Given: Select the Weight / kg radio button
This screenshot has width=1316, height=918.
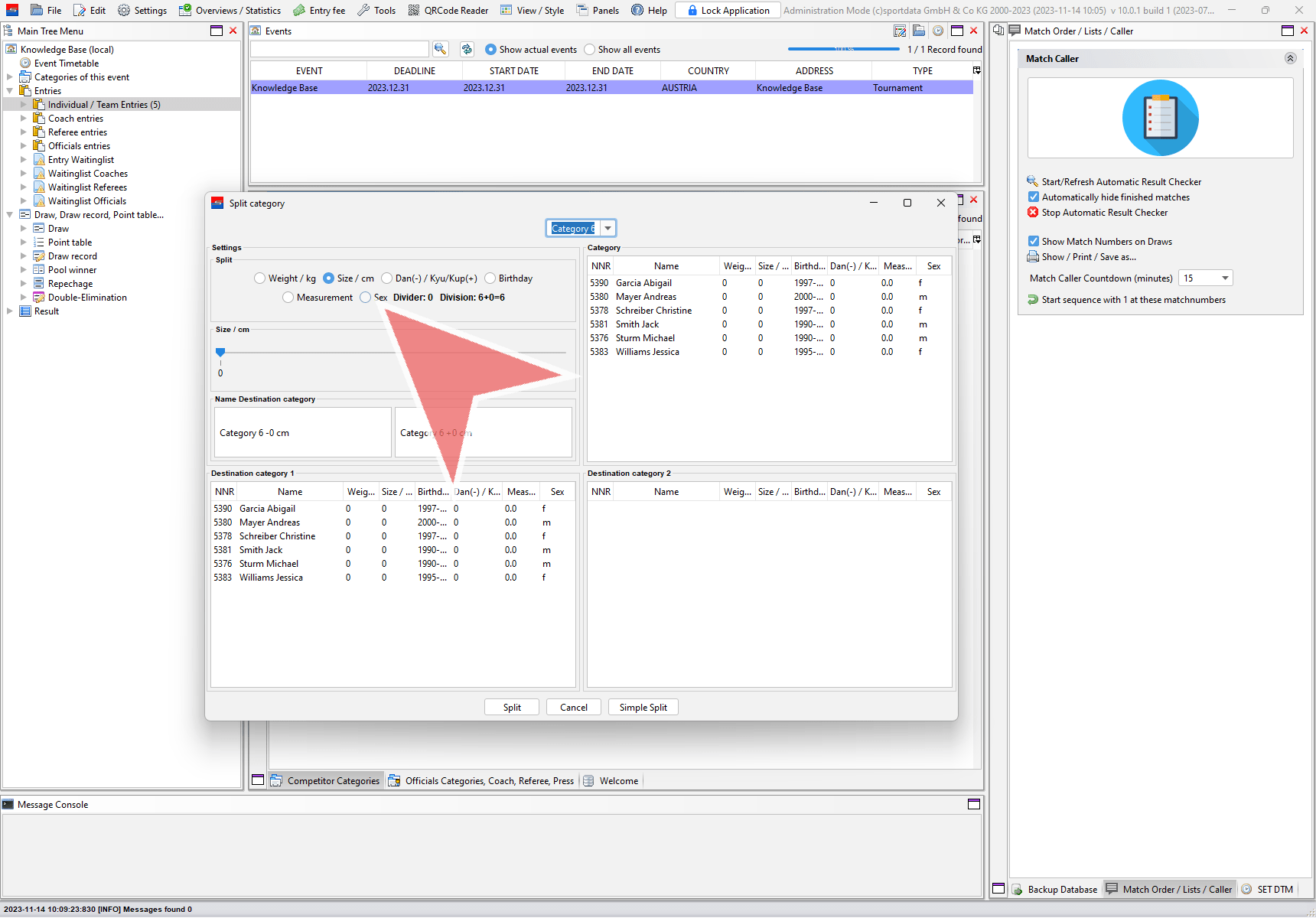Looking at the screenshot, I should pos(260,278).
